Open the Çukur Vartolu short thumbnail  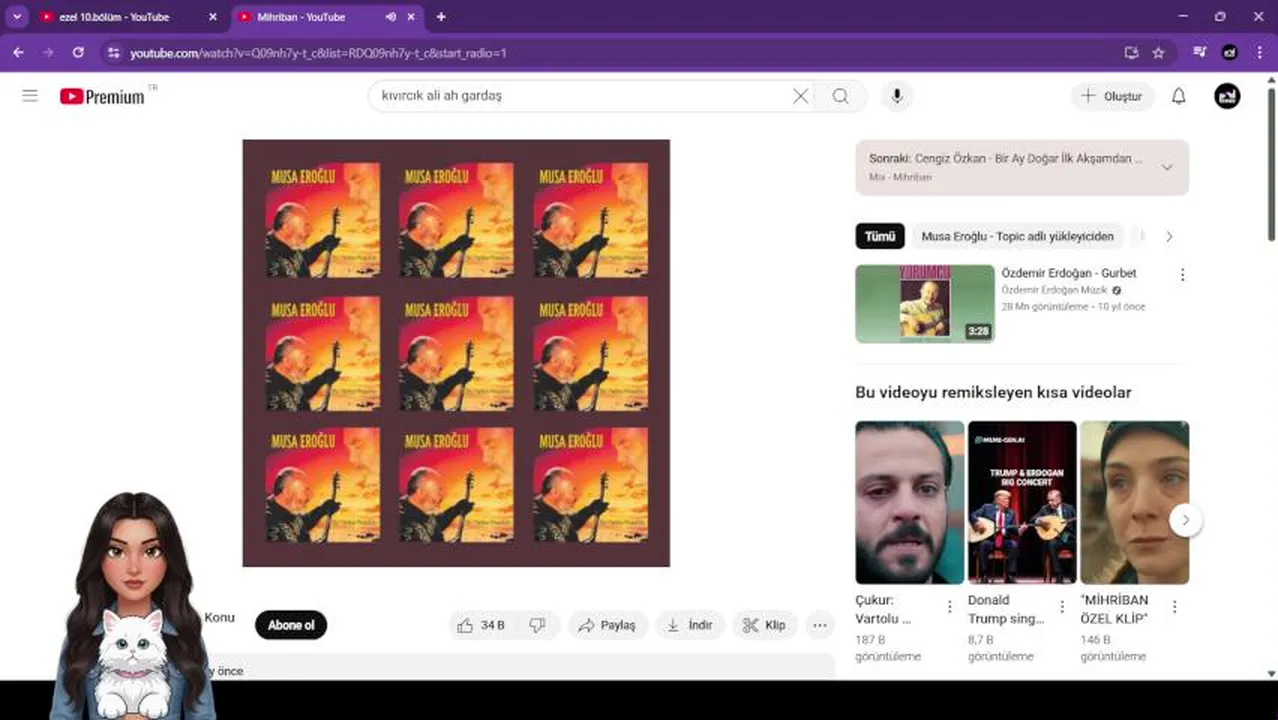coord(910,502)
